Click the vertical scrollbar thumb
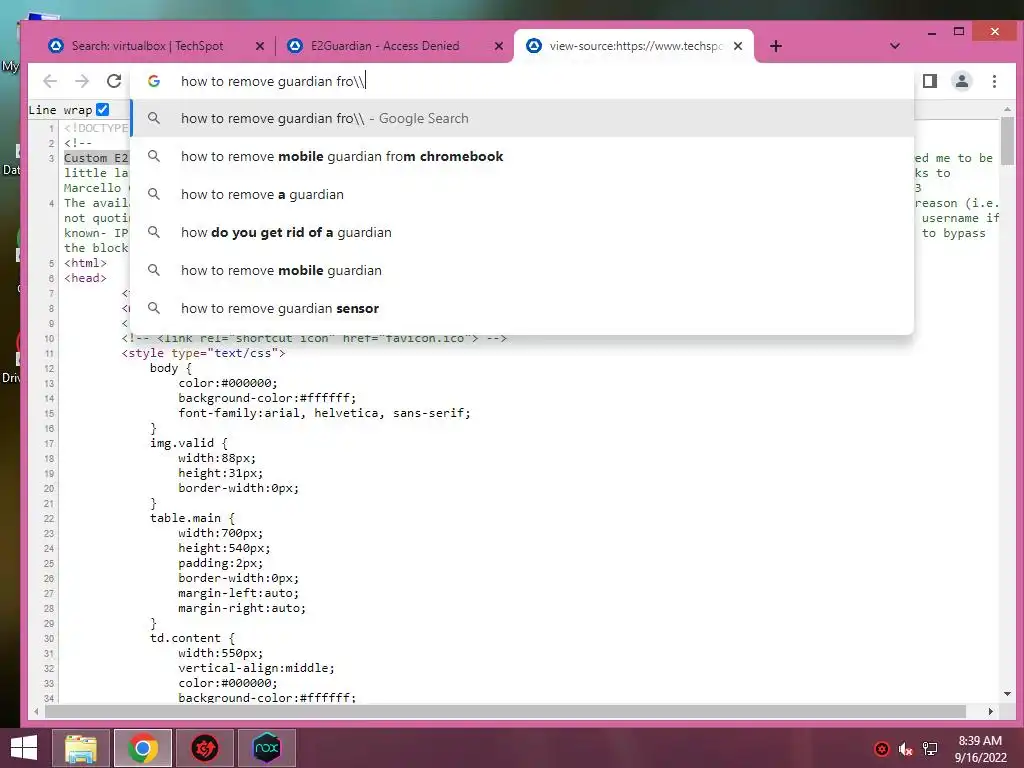Screen dimensions: 1024x768 pyautogui.click(x=1007, y=140)
